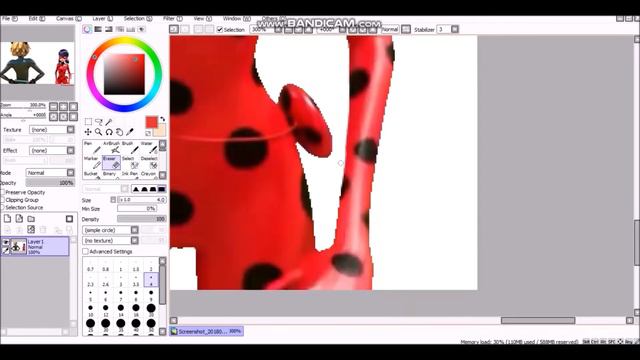The image size is (640, 360).
Task: Hide Layer1 using eye icon
Action: [x=6, y=243]
